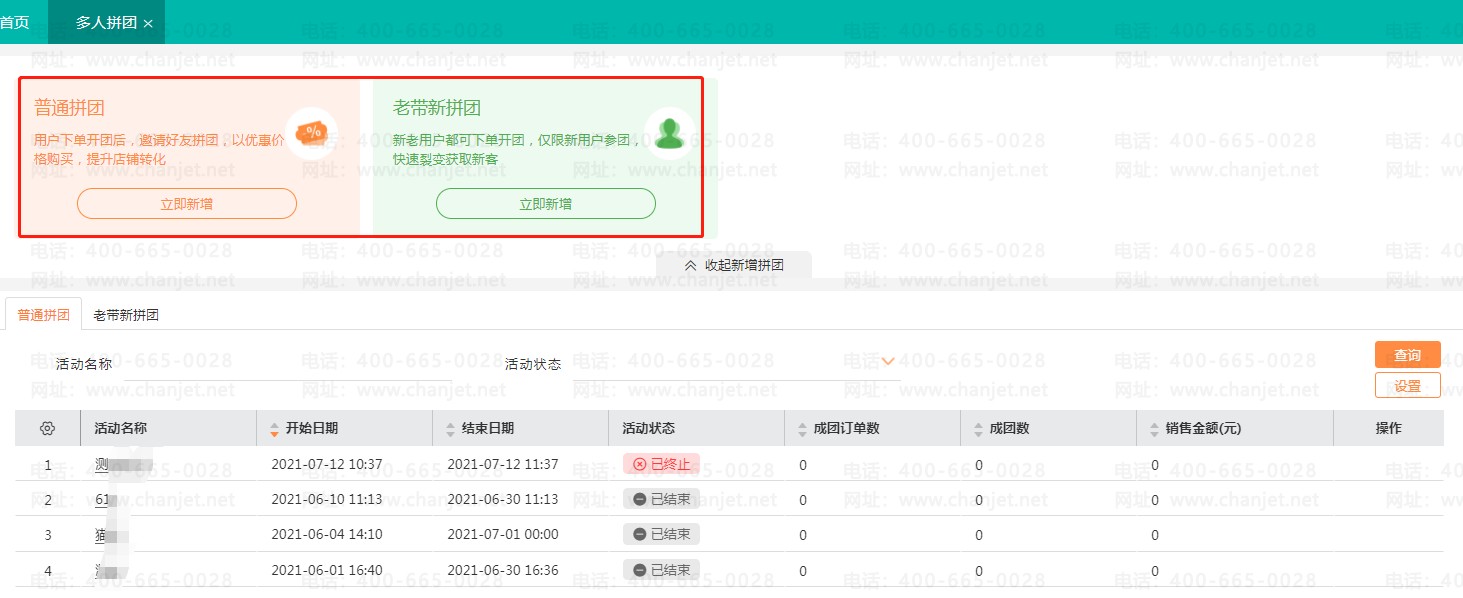
Task: Select end date 2021-07-01 00:00
Action: click(x=503, y=534)
